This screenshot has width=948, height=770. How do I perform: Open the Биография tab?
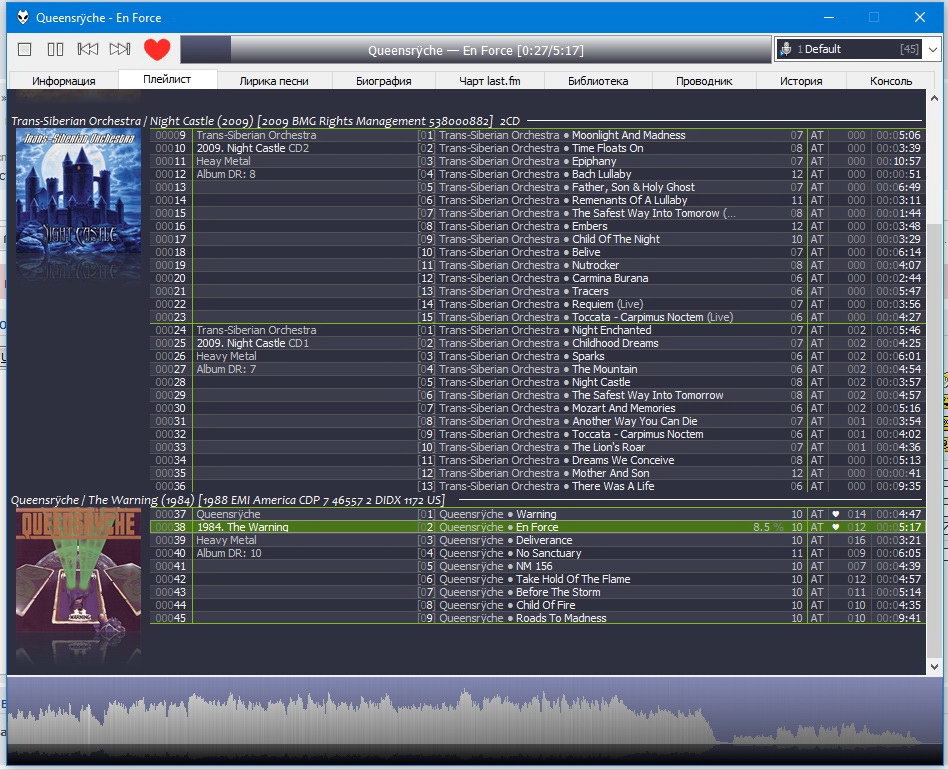click(x=383, y=81)
